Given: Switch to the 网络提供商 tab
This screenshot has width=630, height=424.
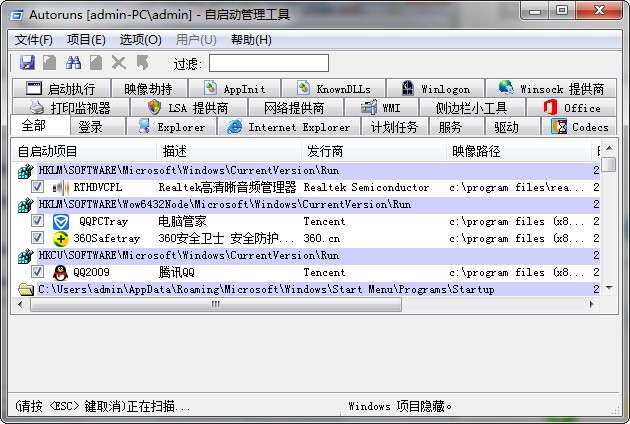Looking at the screenshot, I should coord(296,108).
